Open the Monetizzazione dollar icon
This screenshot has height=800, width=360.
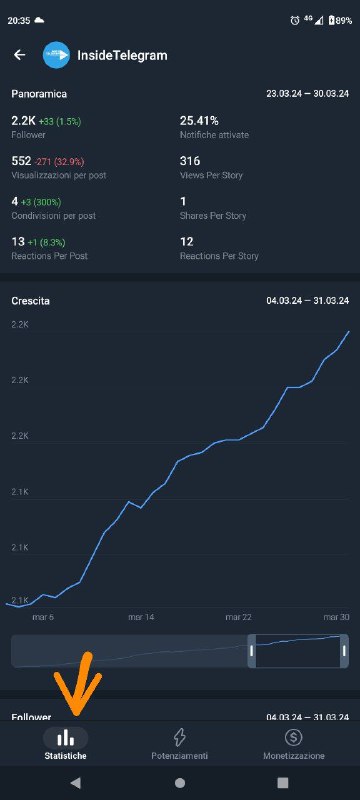(293, 737)
